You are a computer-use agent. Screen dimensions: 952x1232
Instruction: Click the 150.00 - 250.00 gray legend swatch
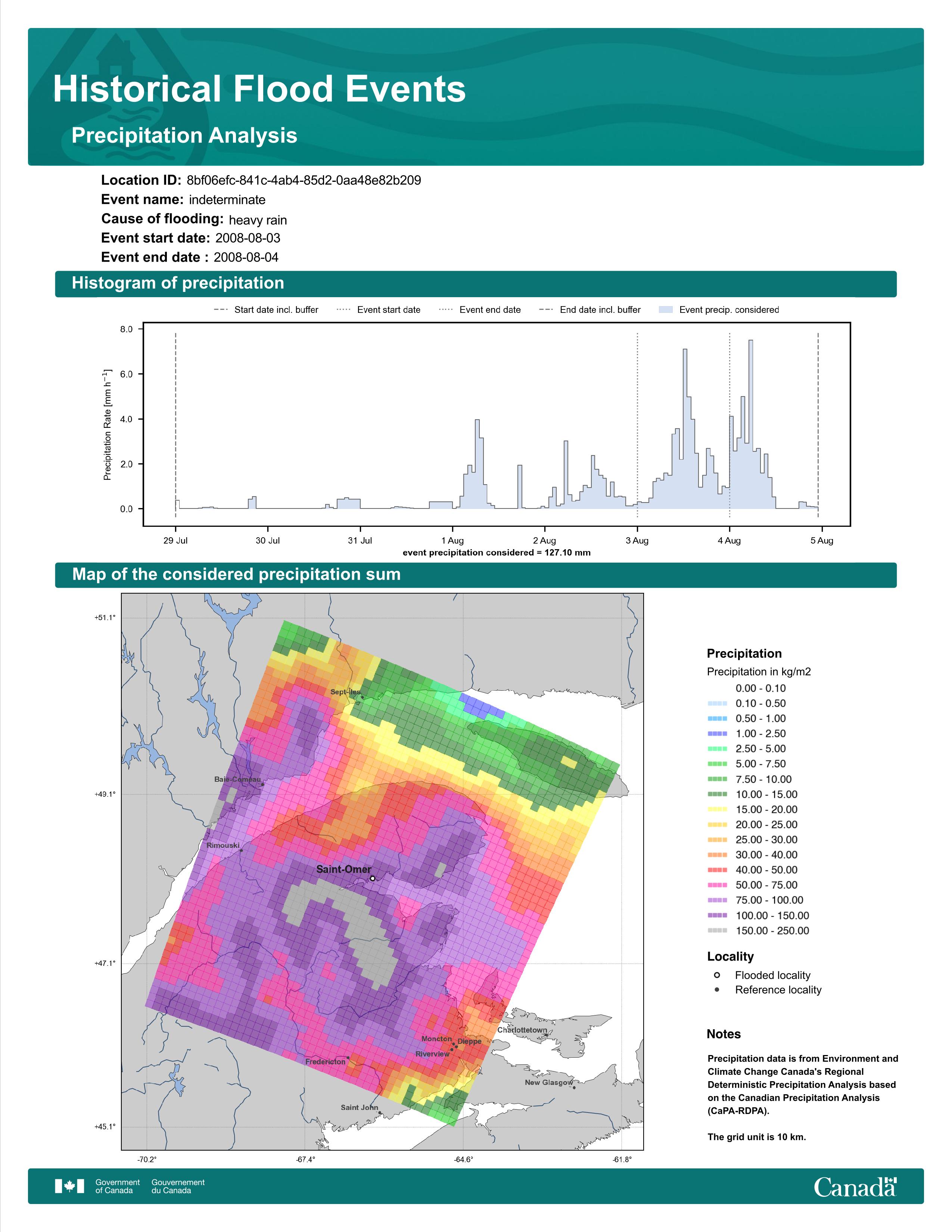[717, 931]
